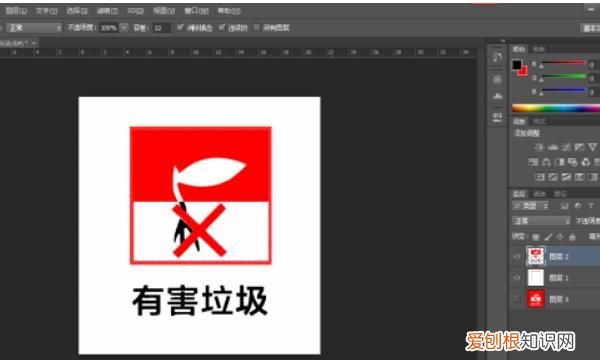The width and height of the screenshot is (600, 360).
Task: Open the 图层 (Layer) menu
Action: (x=16, y=11)
